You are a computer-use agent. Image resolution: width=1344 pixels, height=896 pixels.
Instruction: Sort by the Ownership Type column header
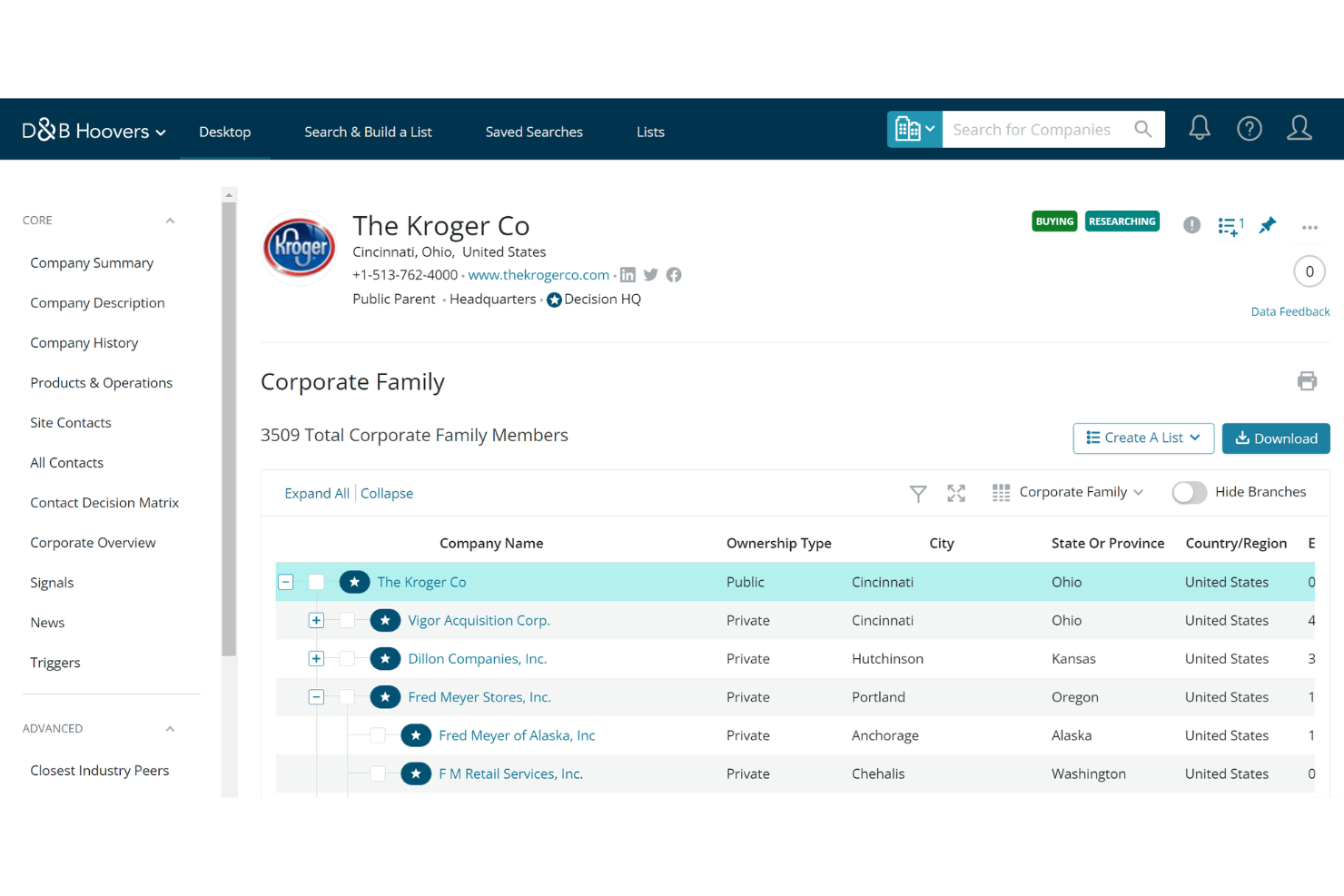coord(779,543)
